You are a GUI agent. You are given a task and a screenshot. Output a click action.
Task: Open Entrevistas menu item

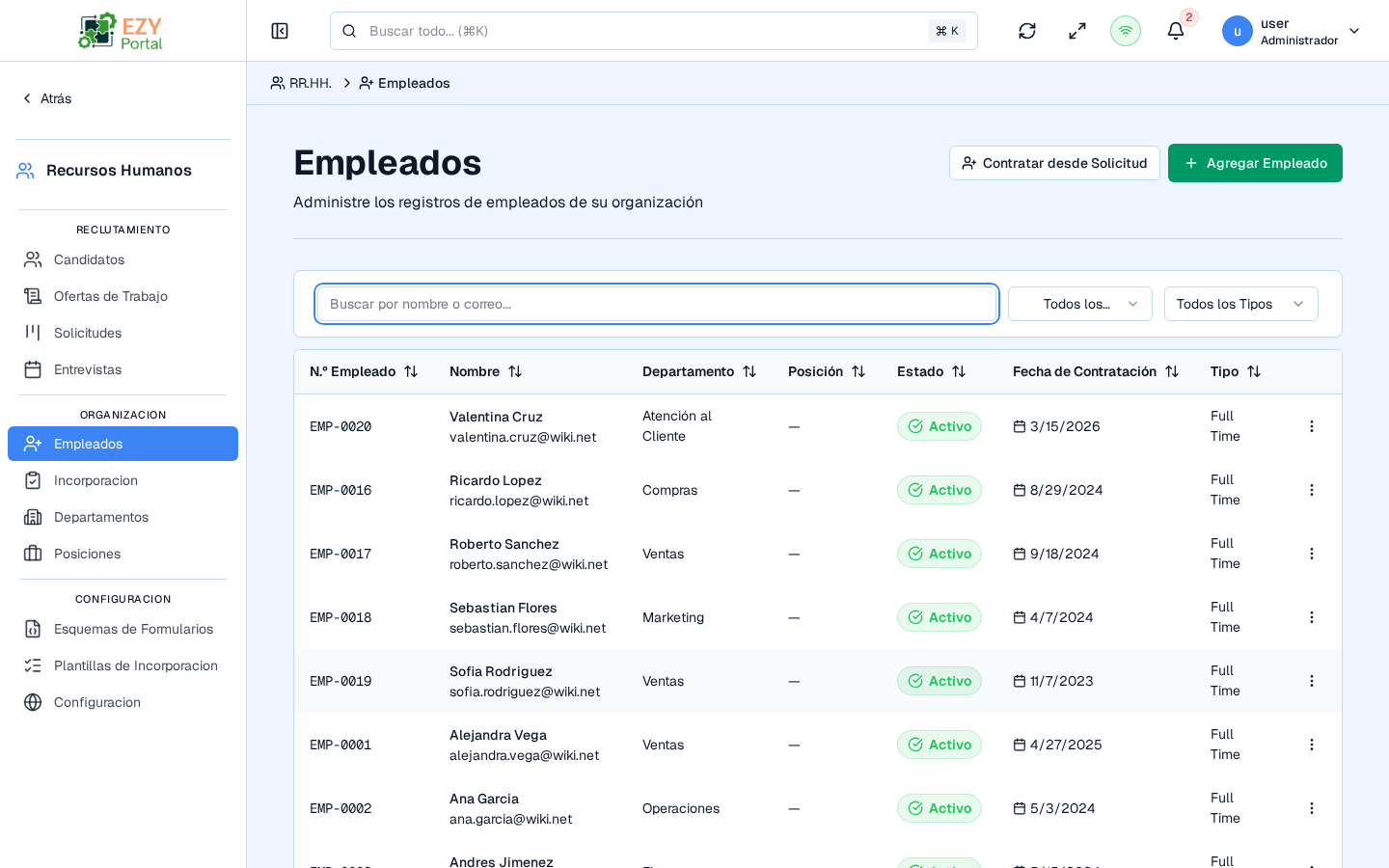pos(123,369)
